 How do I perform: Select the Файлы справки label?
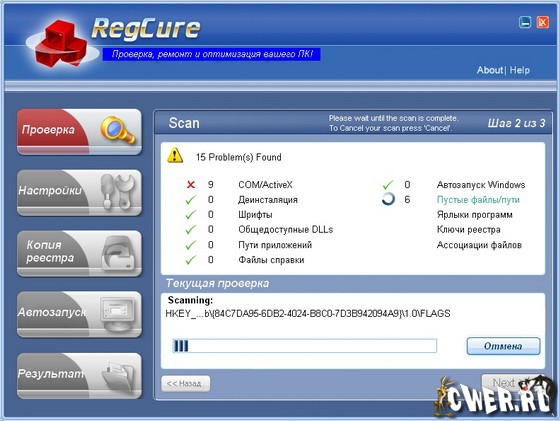click(x=271, y=260)
